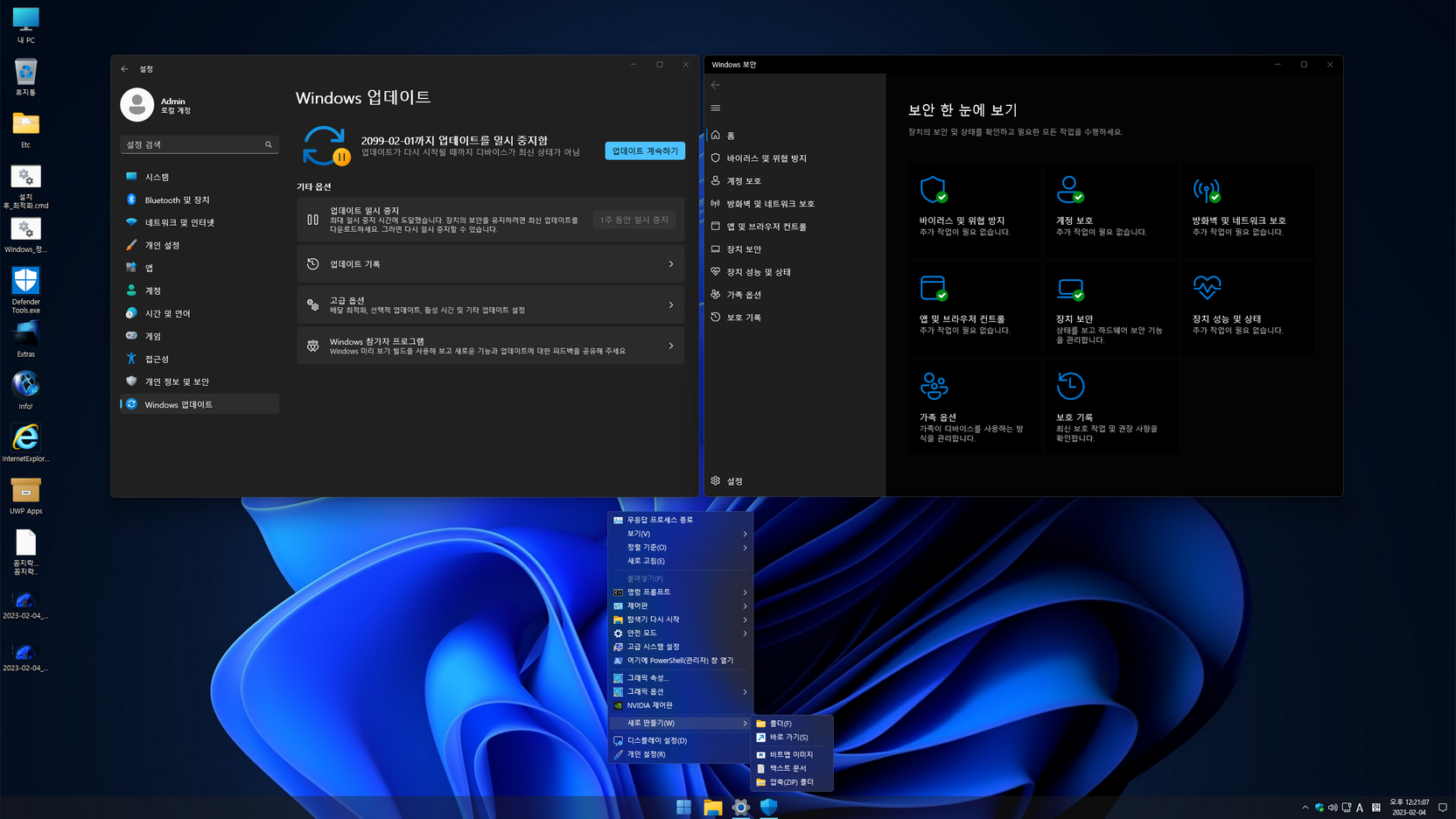
Task: Expand the 명령 프롬프트 submenu
Action: (x=680, y=592)
